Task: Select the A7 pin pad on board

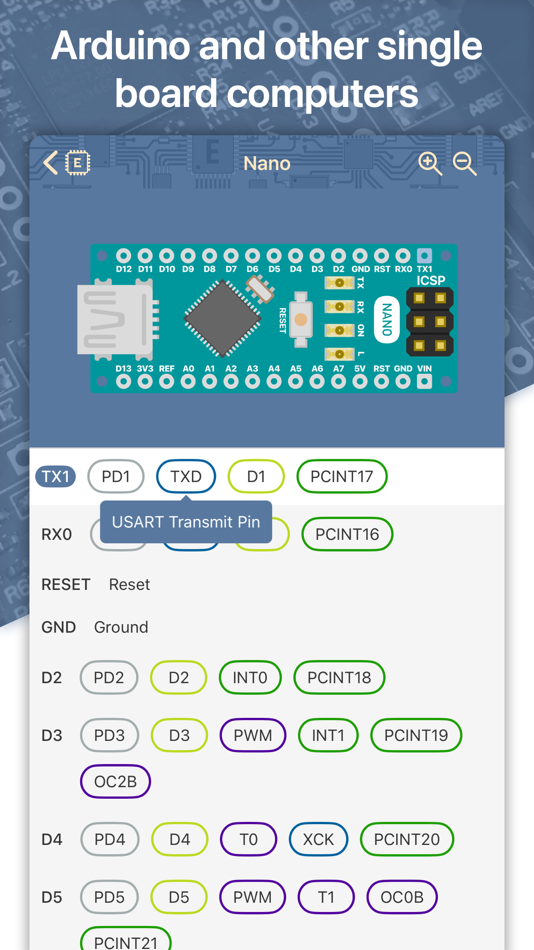Action: coord(339,381)
